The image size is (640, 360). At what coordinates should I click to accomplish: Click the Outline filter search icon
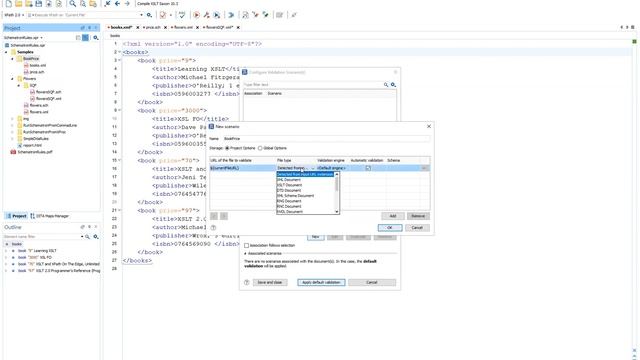tap(87, 237)
